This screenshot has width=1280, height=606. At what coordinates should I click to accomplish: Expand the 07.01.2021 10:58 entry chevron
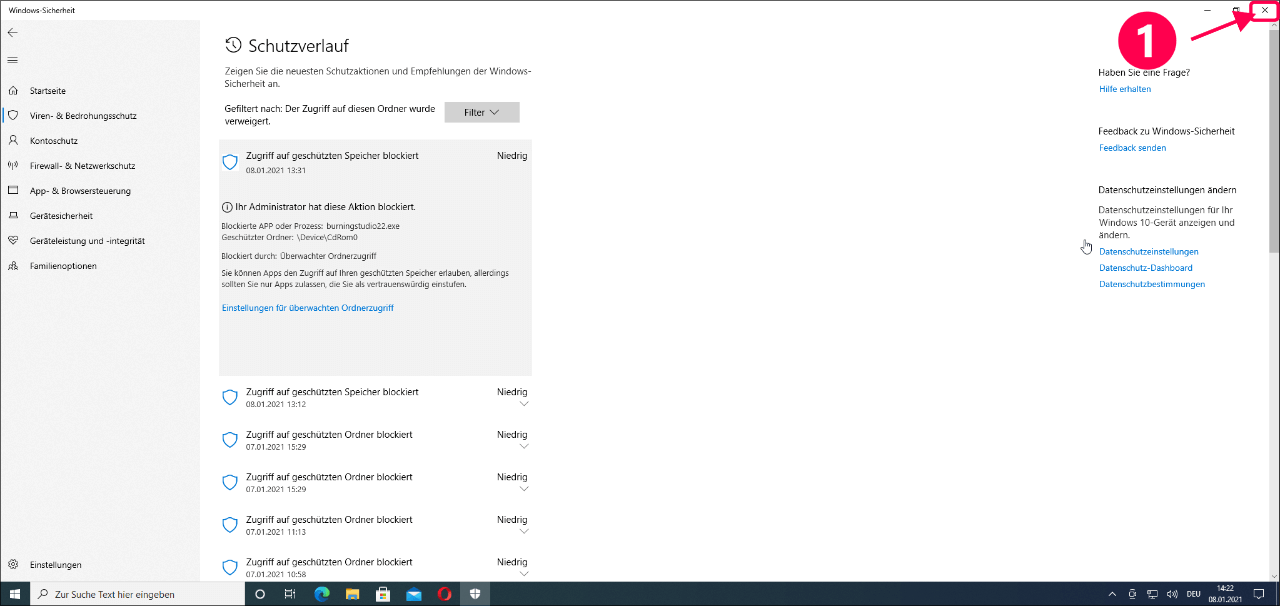point(524,574)
